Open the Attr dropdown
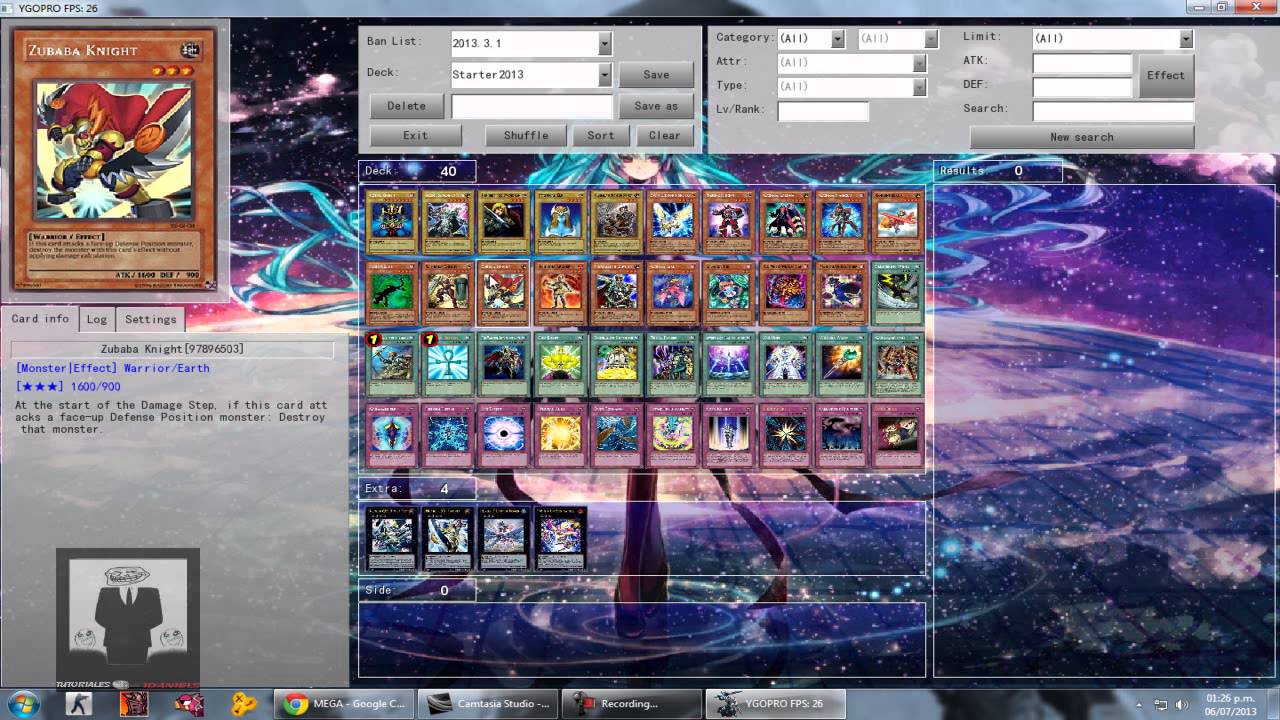This screenshot has height=720, width=1280. point(920,62)
